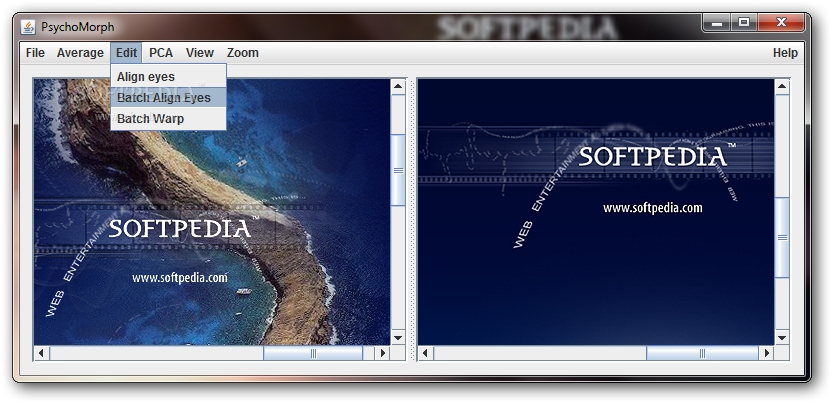Maximize the PsychoMorph window

[744, 23]
